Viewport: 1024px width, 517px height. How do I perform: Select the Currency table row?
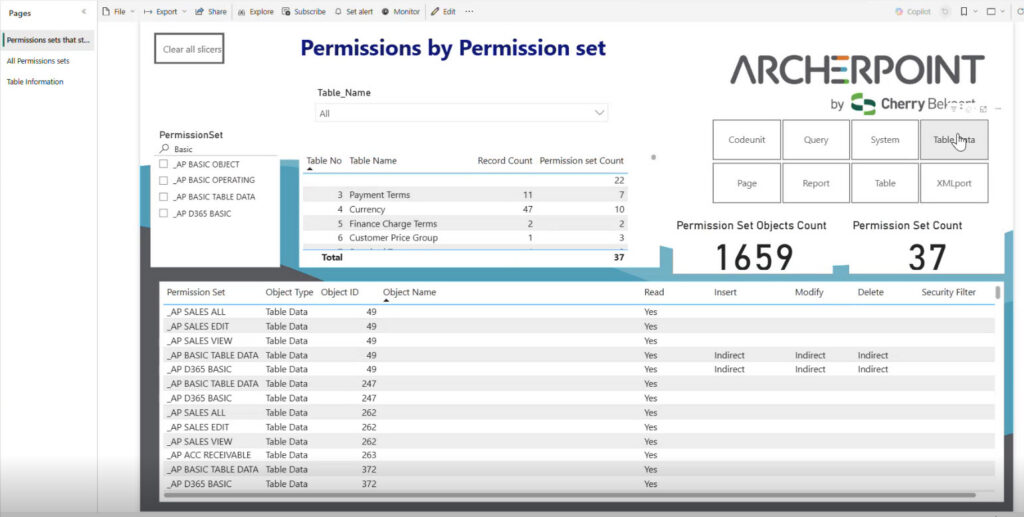(465, 210)
